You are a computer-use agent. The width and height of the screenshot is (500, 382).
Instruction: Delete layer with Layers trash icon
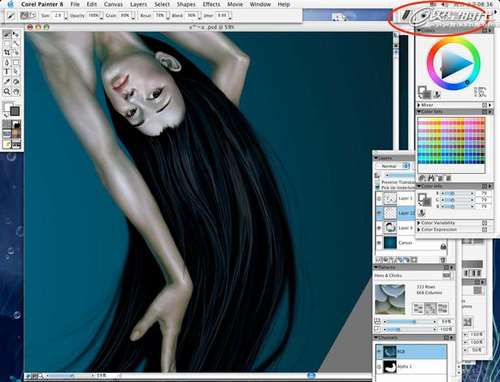pos(443,259)
